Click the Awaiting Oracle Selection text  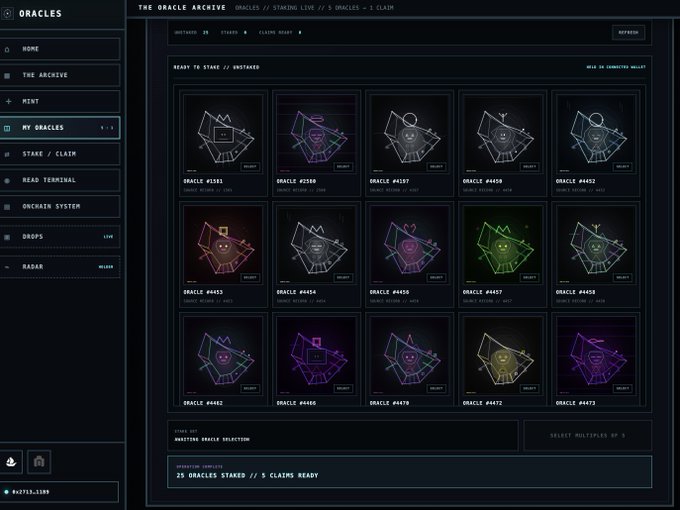212,439
